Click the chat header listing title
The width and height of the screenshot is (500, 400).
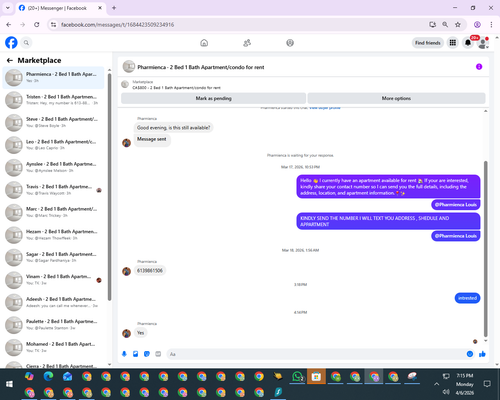click(x=201, y=67)
